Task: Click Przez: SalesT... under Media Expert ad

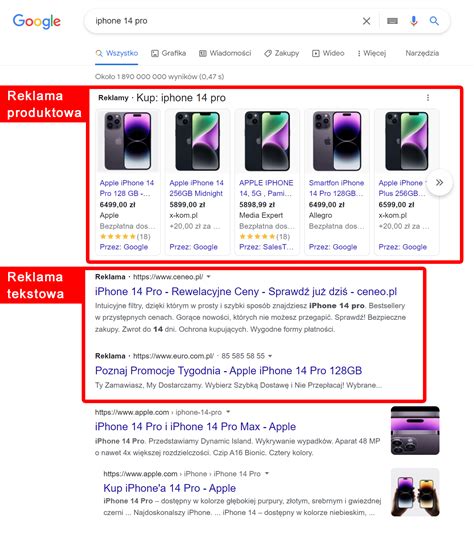Action: (x=266, y=247)
